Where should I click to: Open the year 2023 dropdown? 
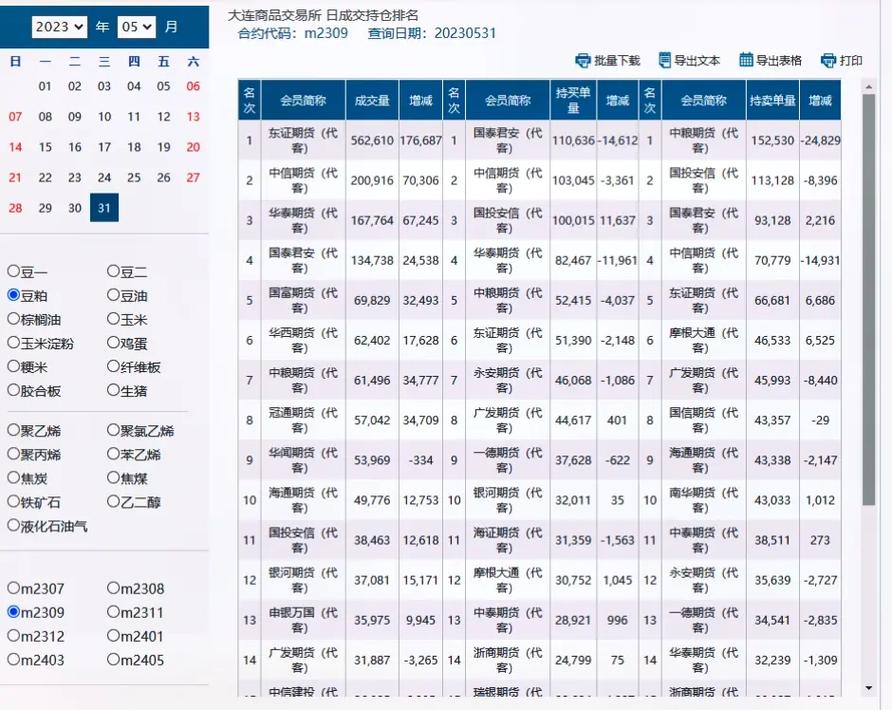(x=59, y=27)
